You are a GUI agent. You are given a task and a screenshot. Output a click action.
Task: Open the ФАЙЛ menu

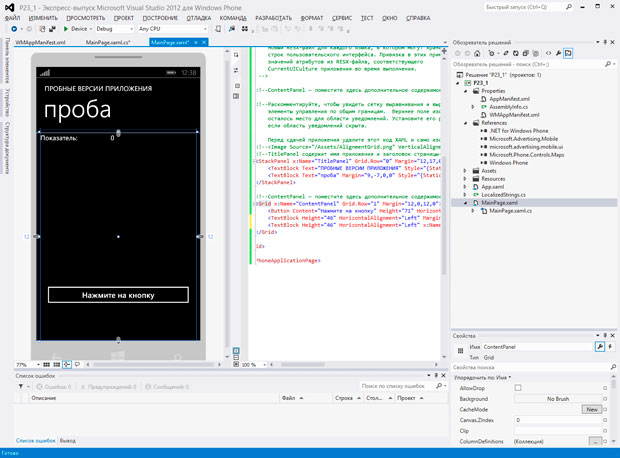[x=12, y=18]
